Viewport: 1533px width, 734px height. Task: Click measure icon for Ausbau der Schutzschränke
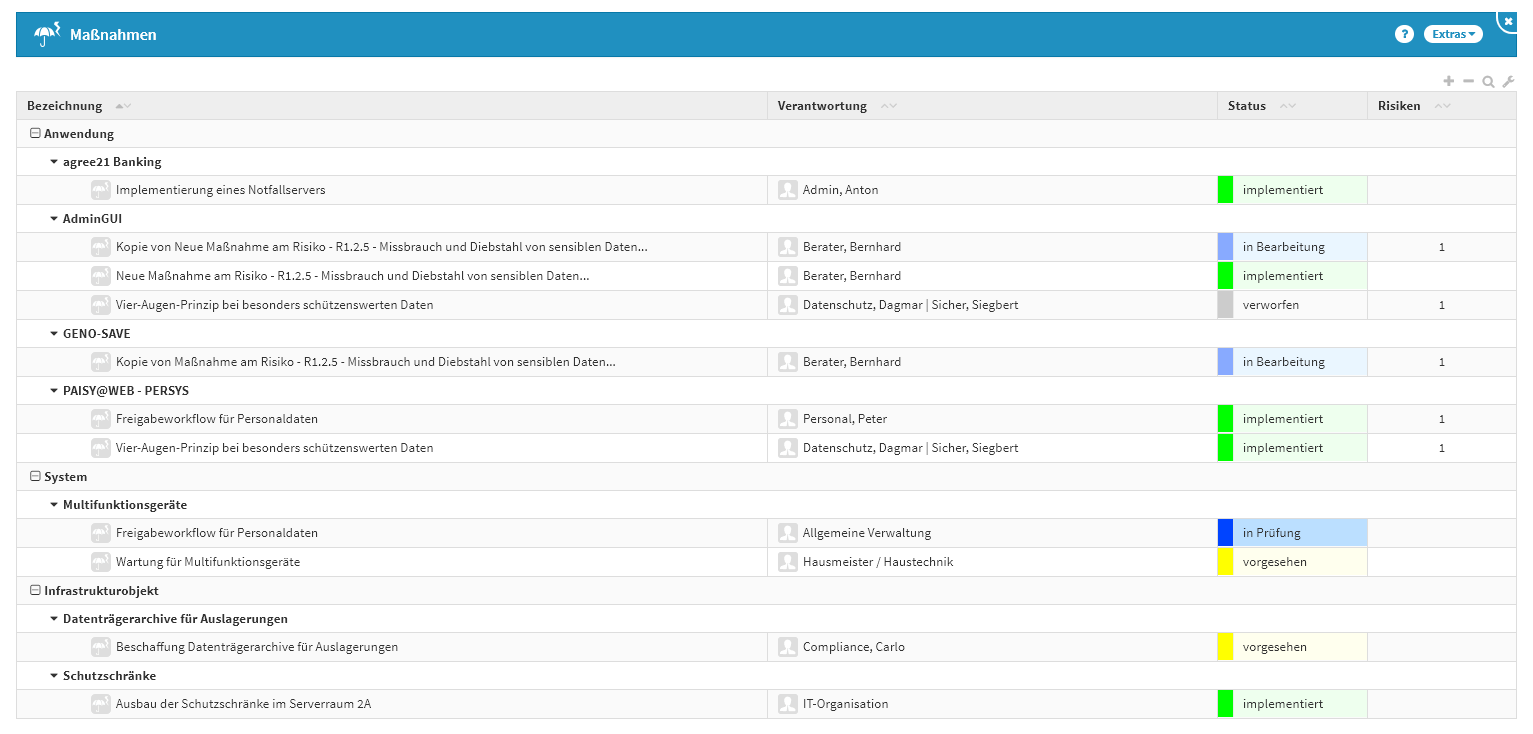100,704
